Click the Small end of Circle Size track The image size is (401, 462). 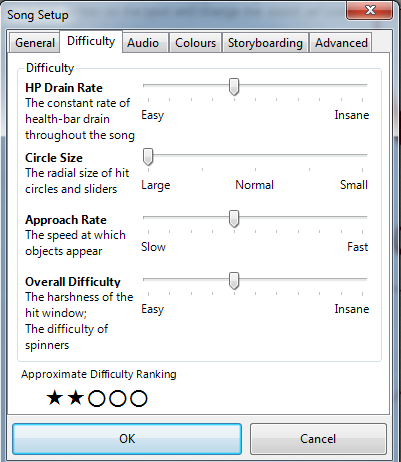click(363, 155)
